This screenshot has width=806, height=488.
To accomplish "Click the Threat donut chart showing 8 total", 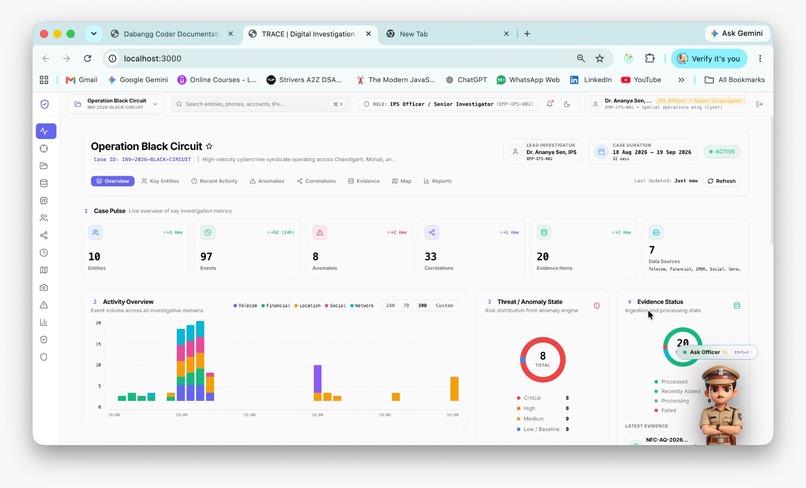I will 543,359.
